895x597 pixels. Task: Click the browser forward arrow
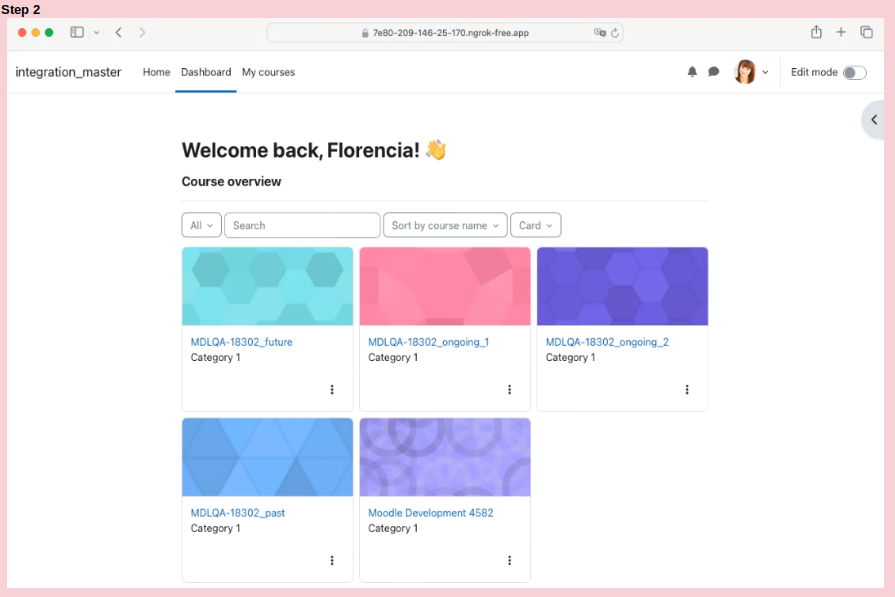click(x=142, y=33)
